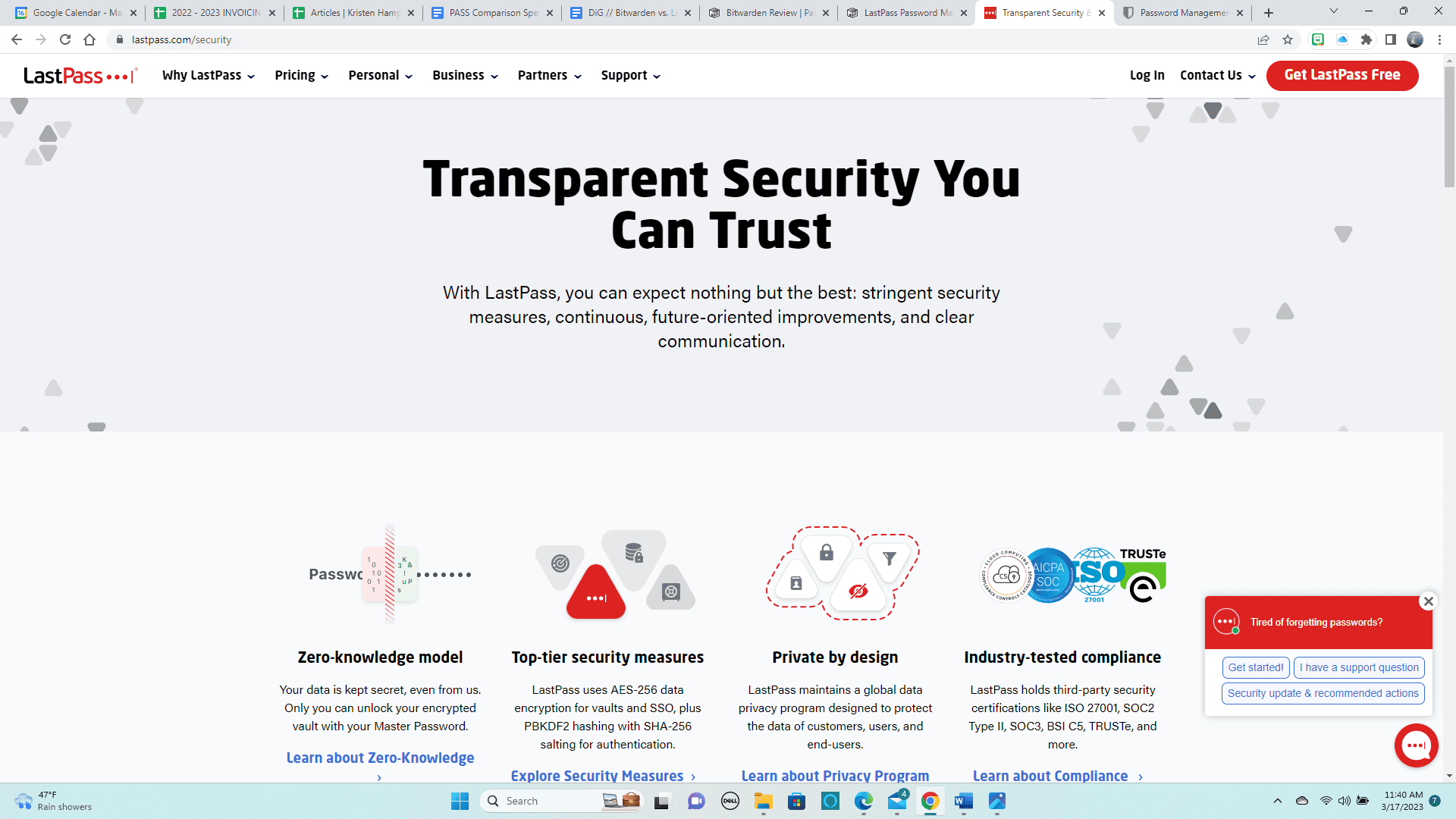Click Get started! in the chat popup
The height and width of the screenshot is (819, 1456).
[x=1256, y=667]
